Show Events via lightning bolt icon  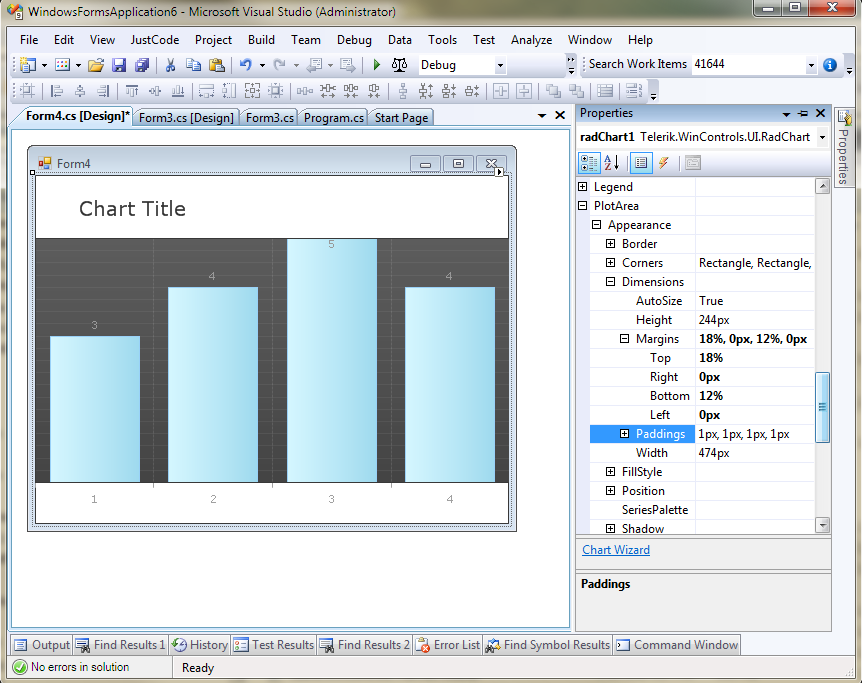(663, 163)
